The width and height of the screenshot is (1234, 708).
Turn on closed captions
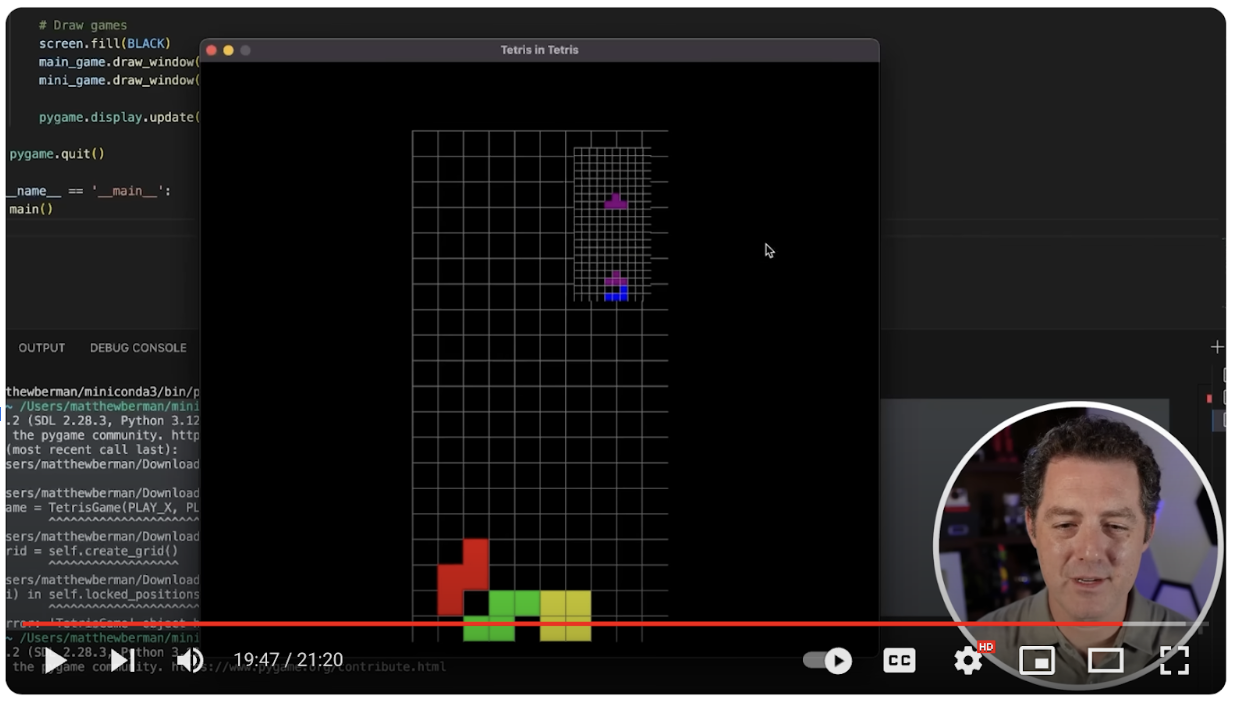[x=899, y=661]
